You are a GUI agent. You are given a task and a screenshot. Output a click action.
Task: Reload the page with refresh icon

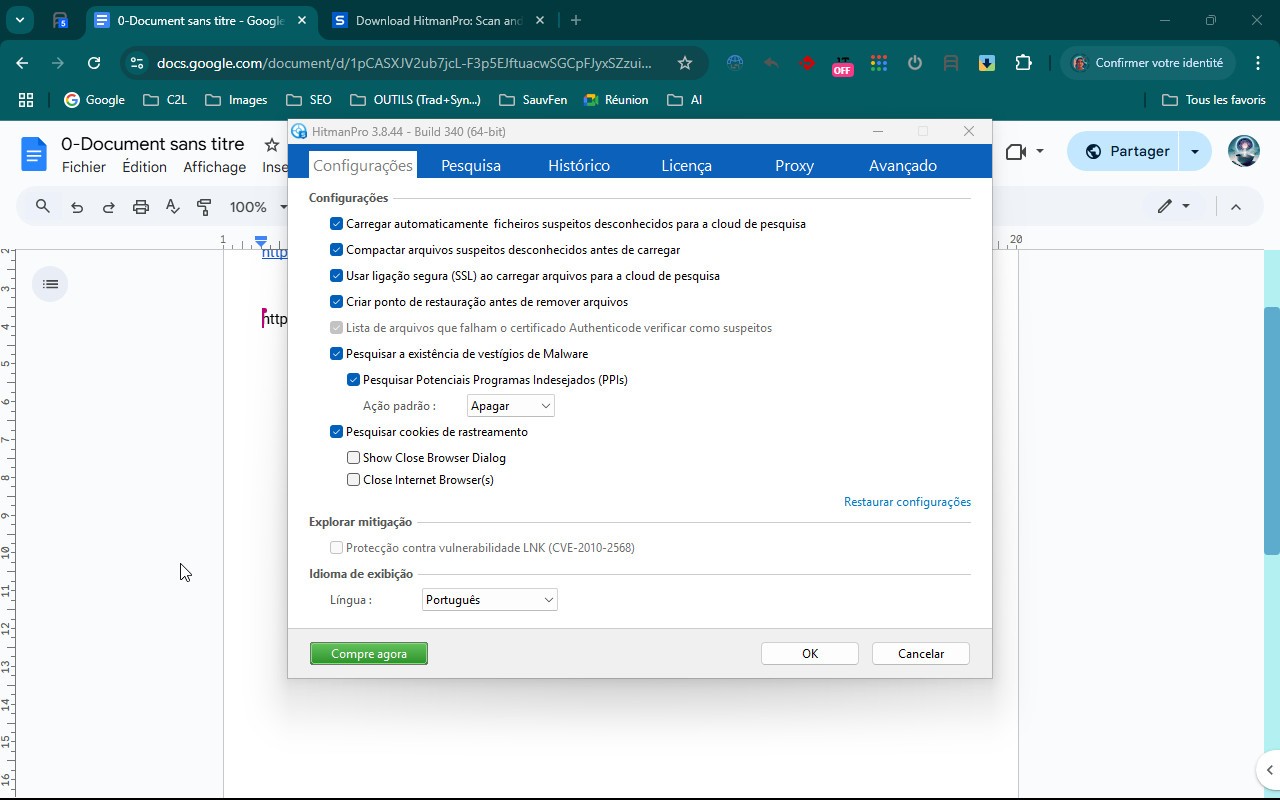[x=94, y=63]
